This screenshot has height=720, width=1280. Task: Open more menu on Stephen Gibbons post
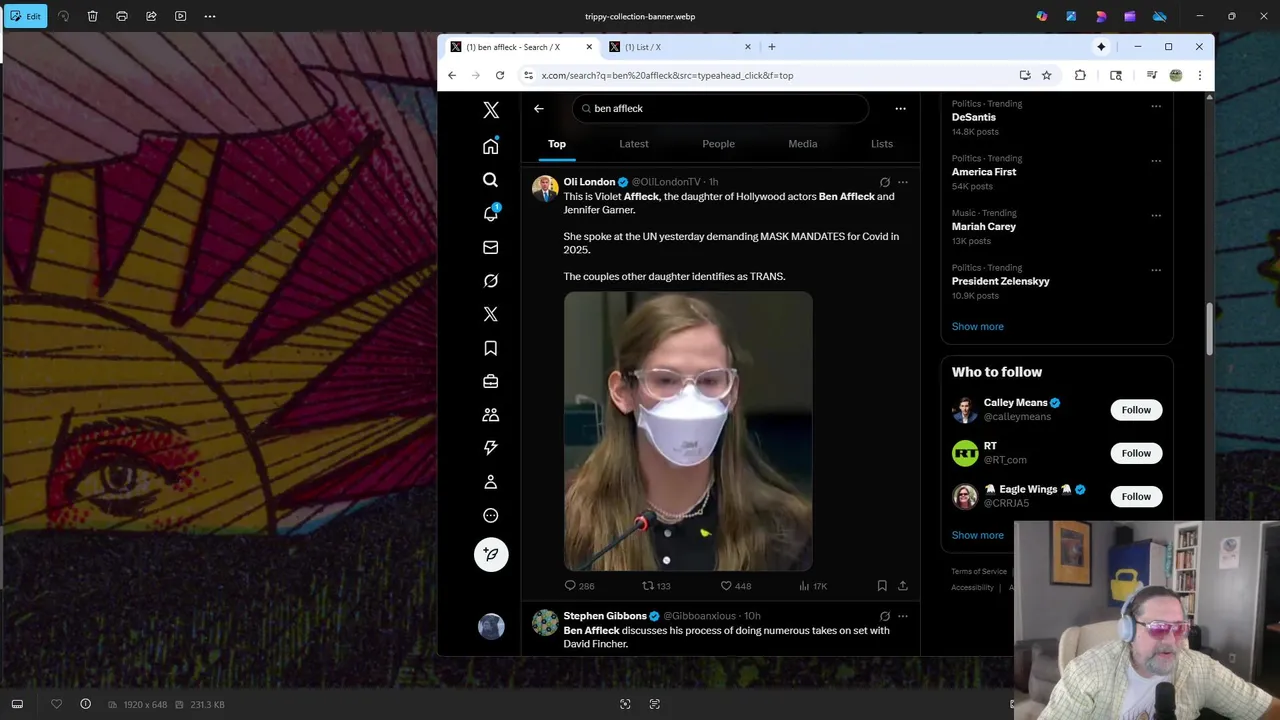tap(903, 616)
